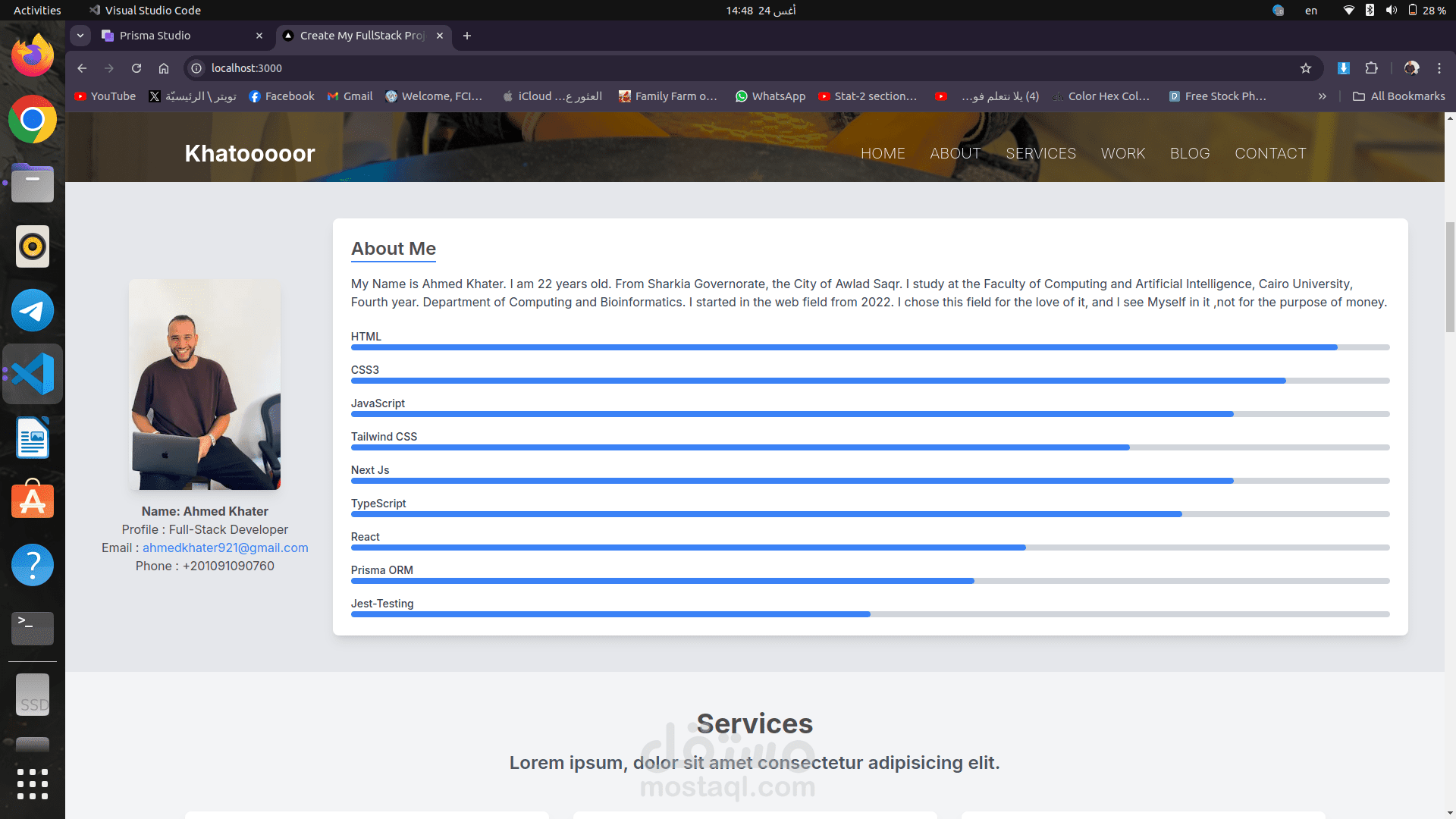
Task: Open the Family Farm bookmark
Action: tap(667, 96)
